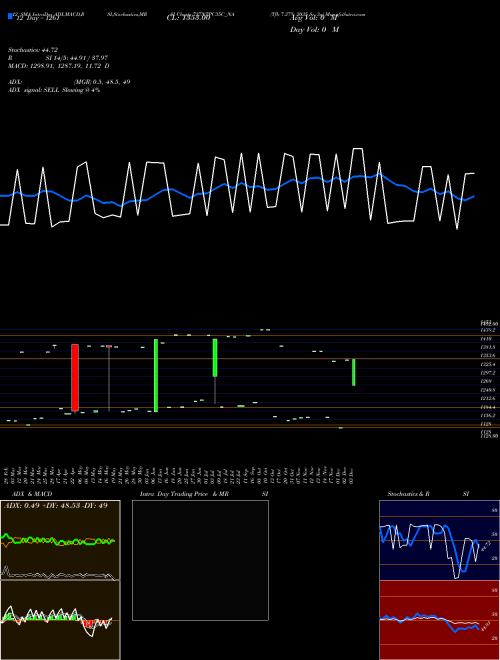Select the last green candle near December
500x660 pixels.
click(x=354, y=372)
